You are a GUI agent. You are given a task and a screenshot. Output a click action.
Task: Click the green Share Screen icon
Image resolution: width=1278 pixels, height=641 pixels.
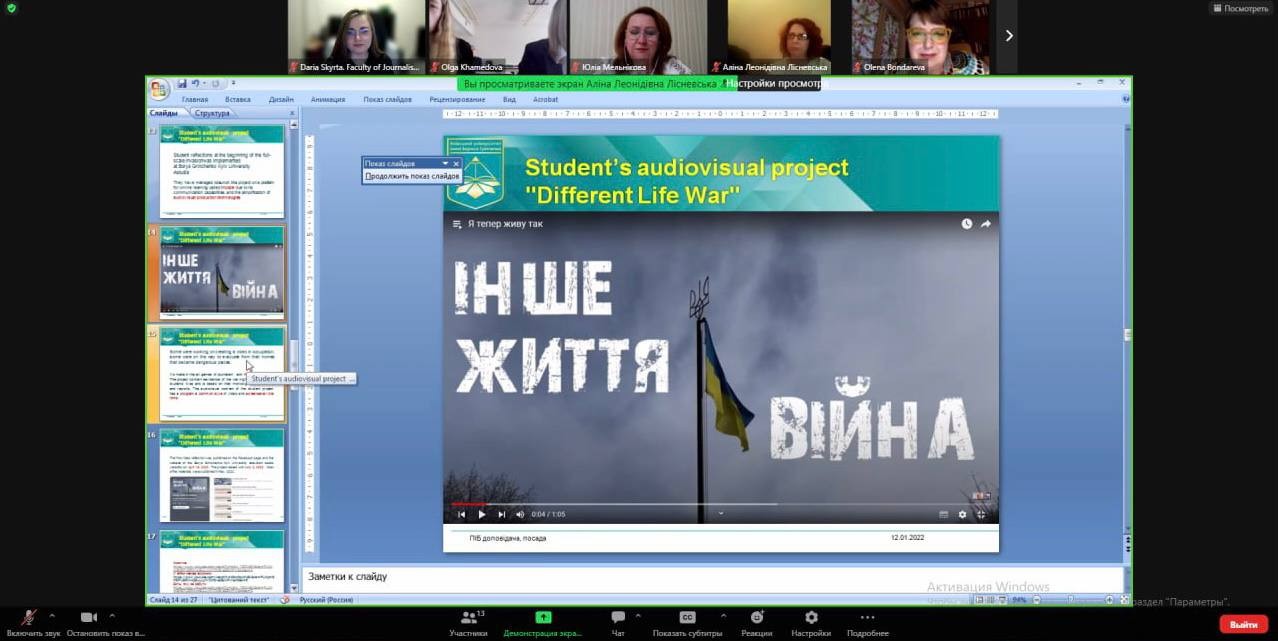543,618
